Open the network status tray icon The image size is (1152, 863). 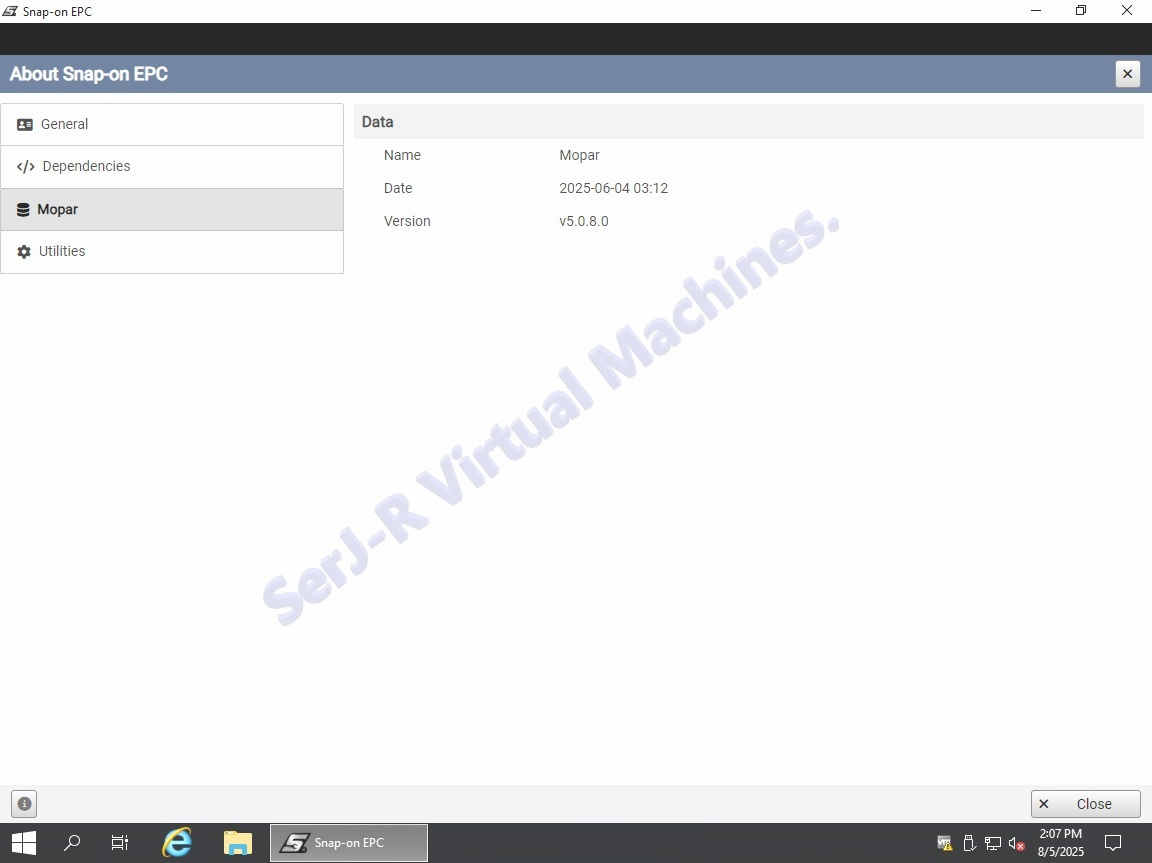point(992,843)
